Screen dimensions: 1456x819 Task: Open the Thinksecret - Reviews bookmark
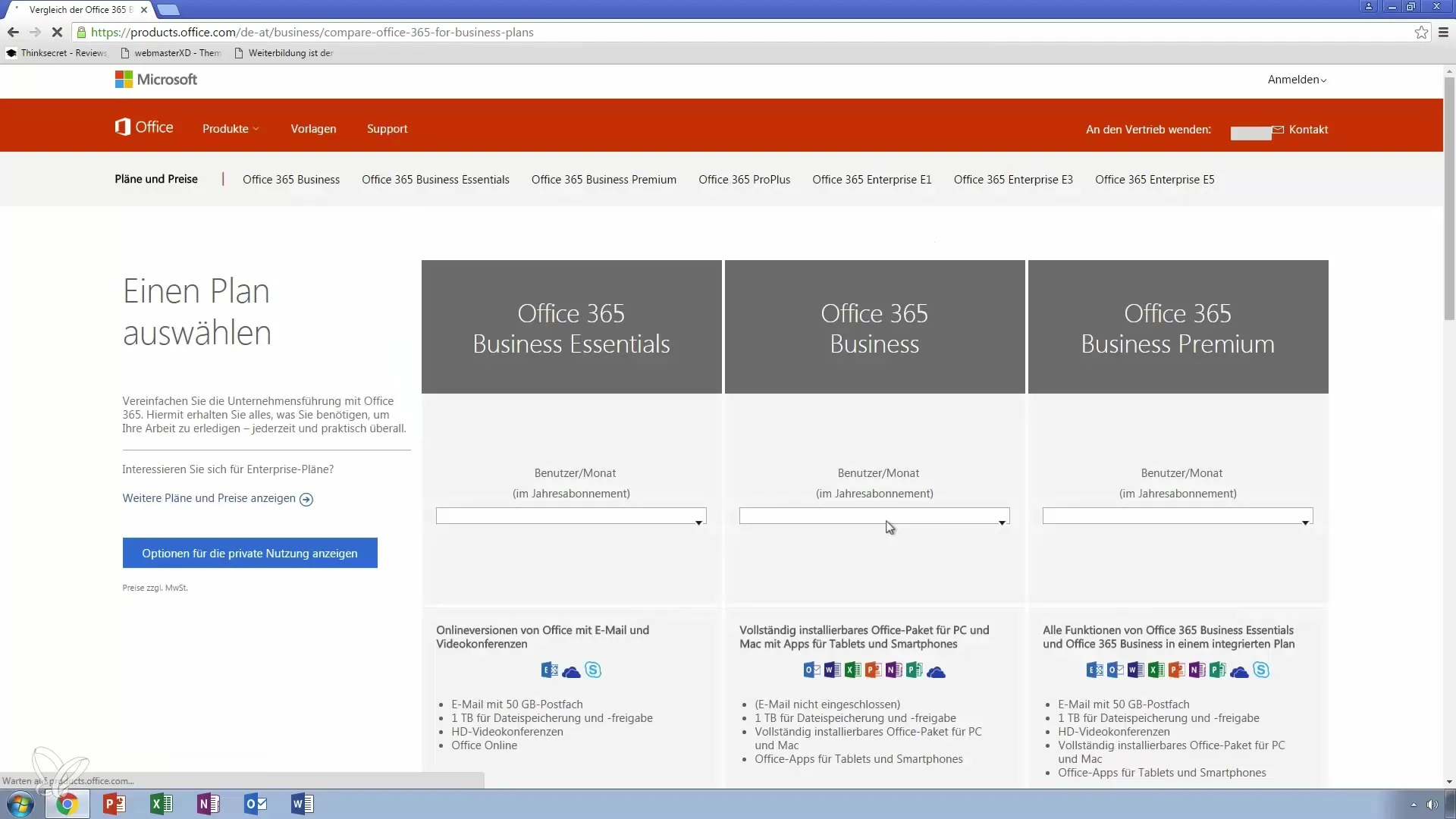coord(57,53)
